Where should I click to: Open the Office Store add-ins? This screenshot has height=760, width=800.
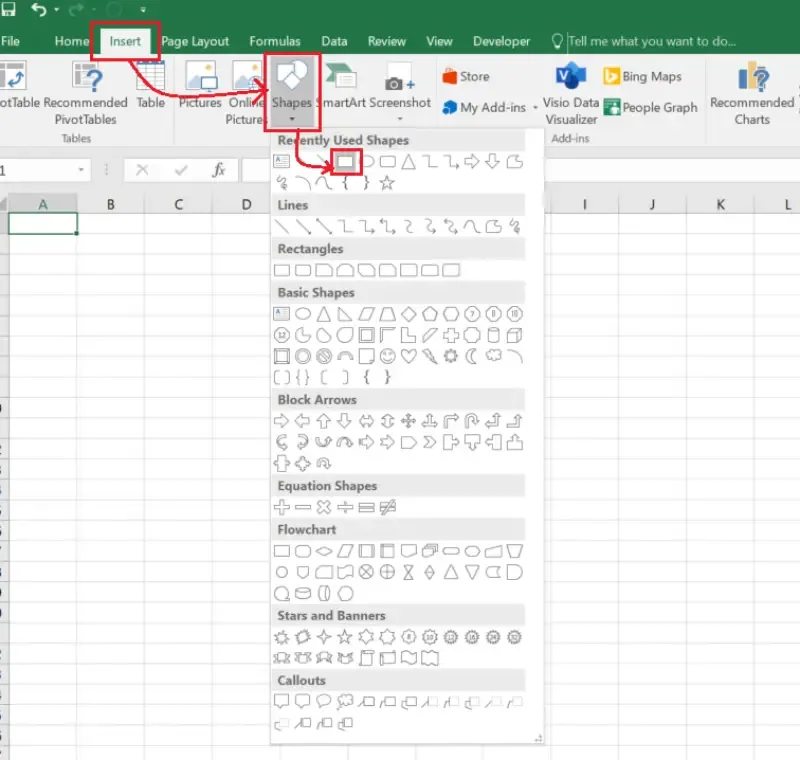click(x=466, y=77)
